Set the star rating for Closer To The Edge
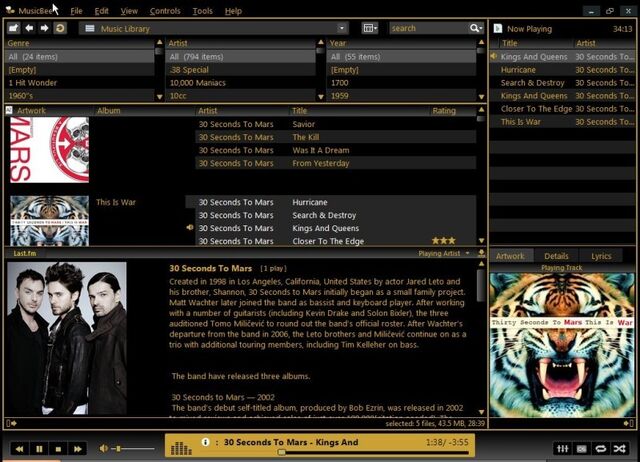 pyautogui.click(x=443, y=241)
